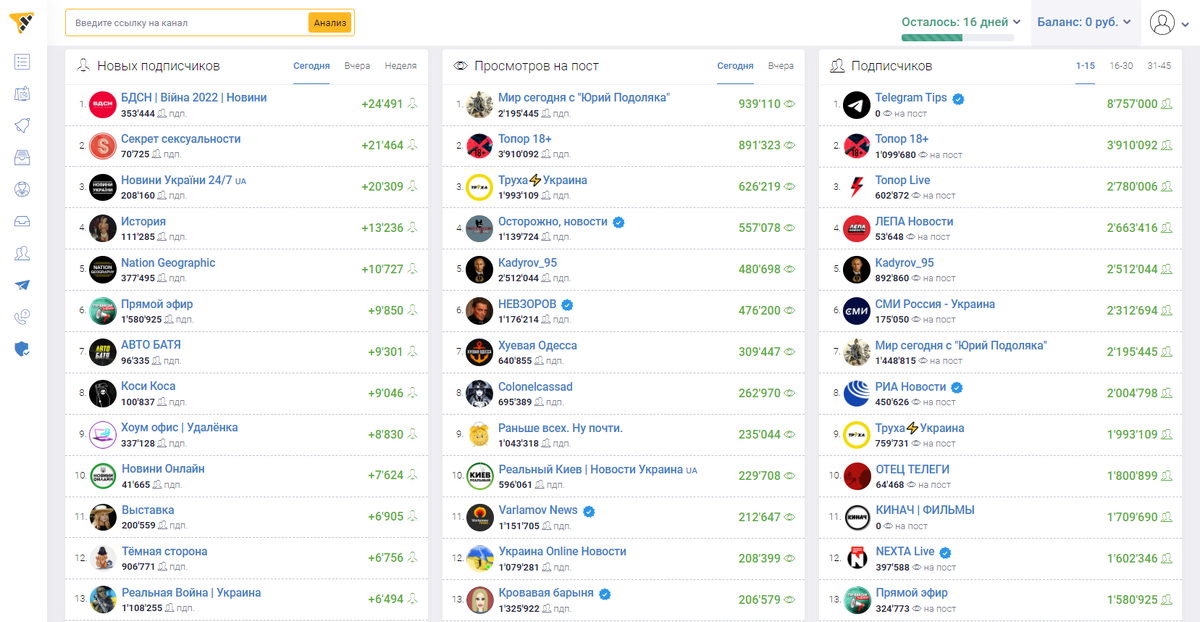Open Тёмная сторона channel link
The width and height of the screenshot is (1200, 622).
point(164,551)
